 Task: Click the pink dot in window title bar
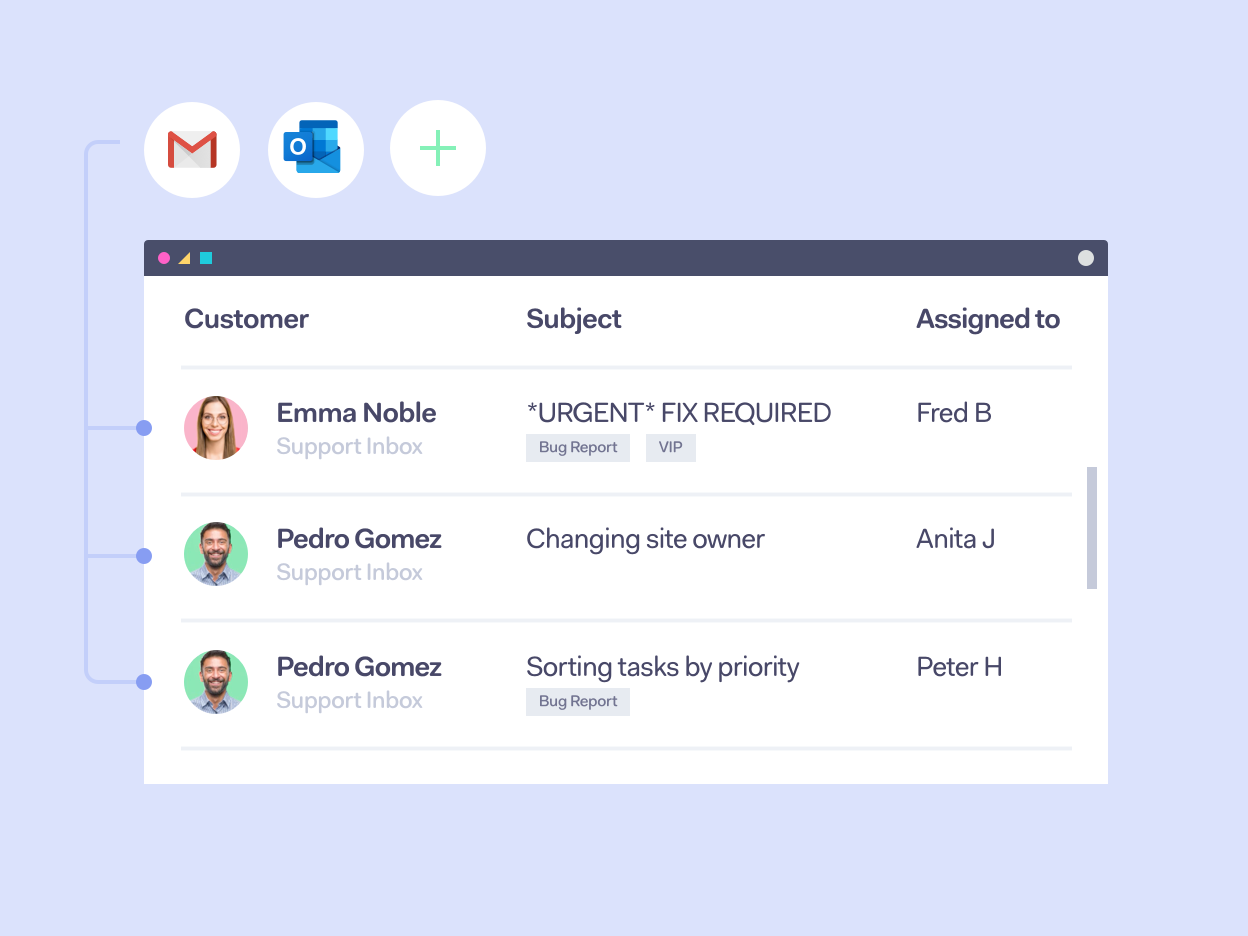click(x=164, y=258)
